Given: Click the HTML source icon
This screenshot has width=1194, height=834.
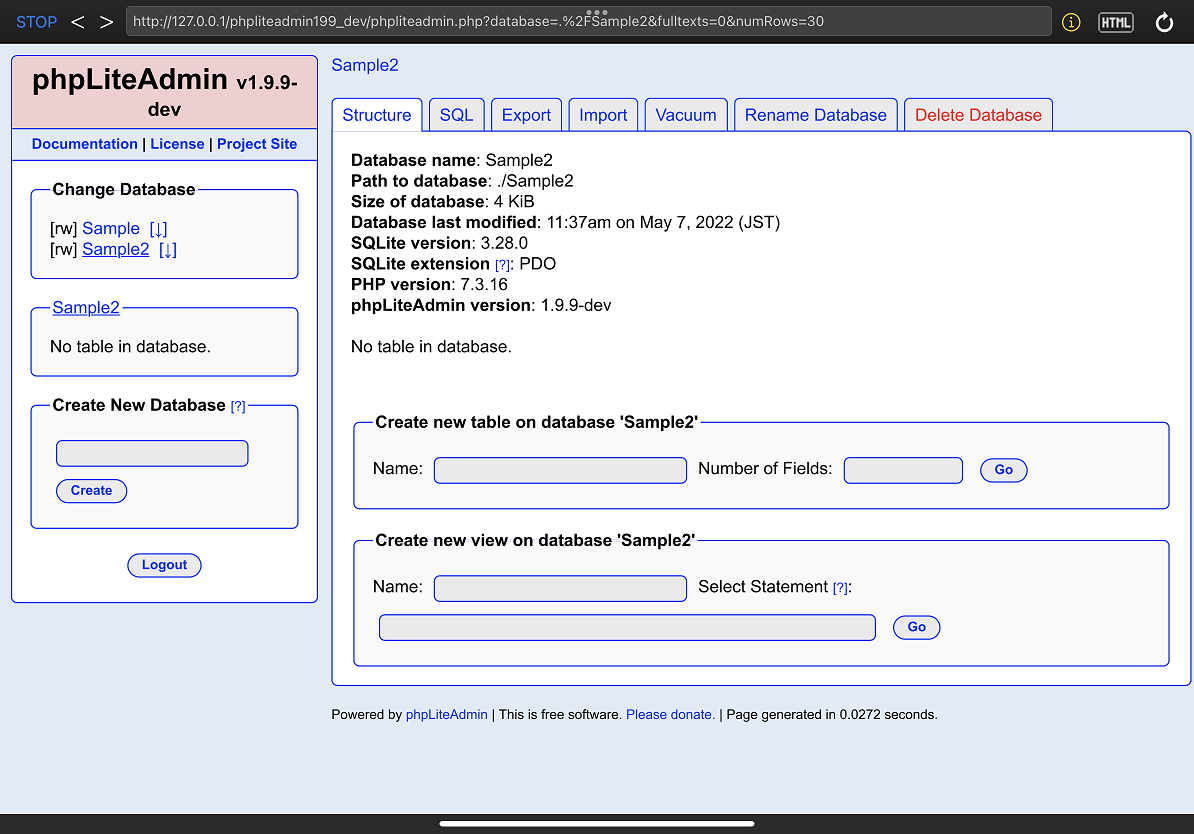Looking at the screenshot, I should click(1116, 22).
